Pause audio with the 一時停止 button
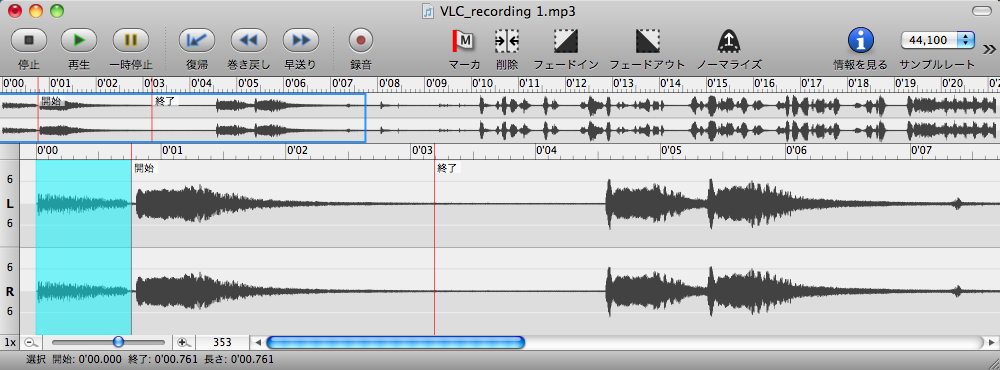This screenshot has height=370, width=1000. pyautogui.click(x=131, y=40)
